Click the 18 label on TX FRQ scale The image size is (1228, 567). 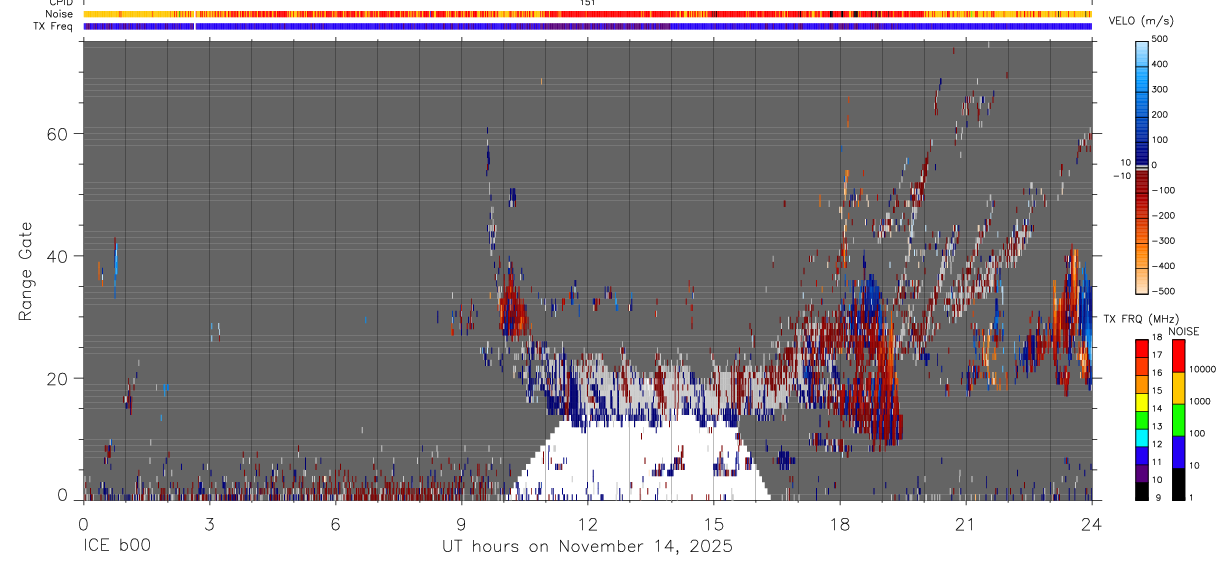(1157, 339)
